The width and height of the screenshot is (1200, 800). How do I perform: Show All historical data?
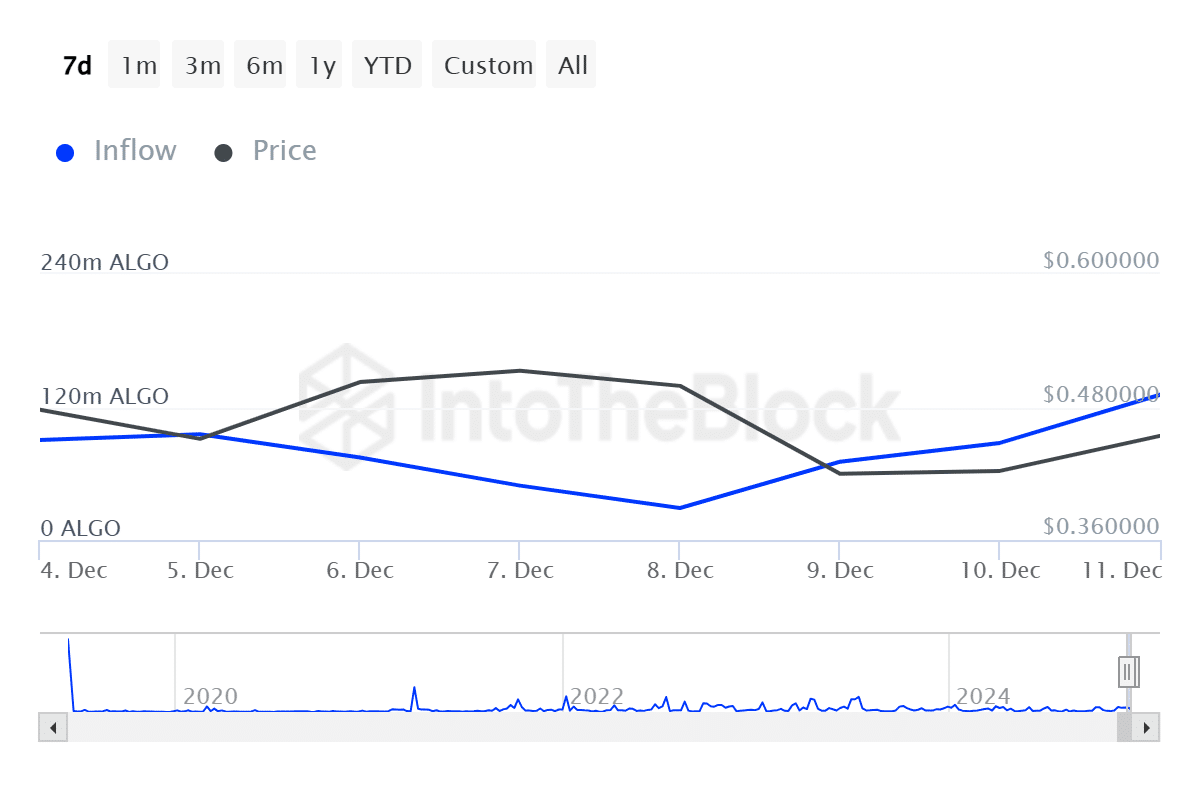[573, 66]
